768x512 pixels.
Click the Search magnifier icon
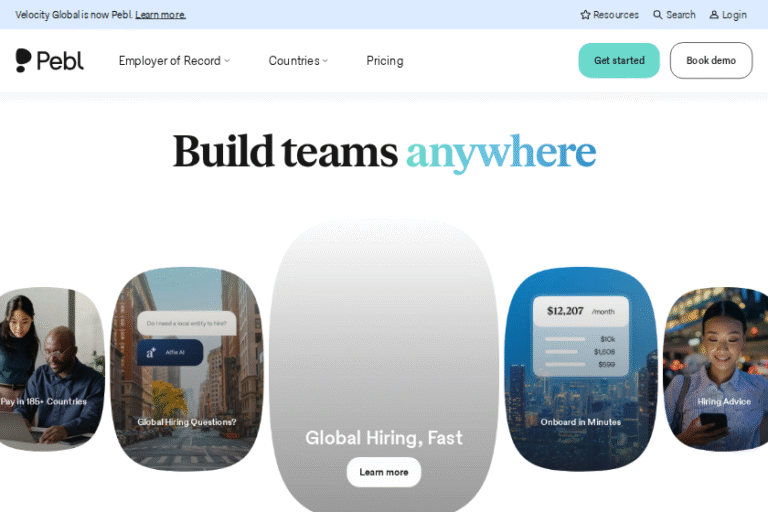tap(658, 15)
